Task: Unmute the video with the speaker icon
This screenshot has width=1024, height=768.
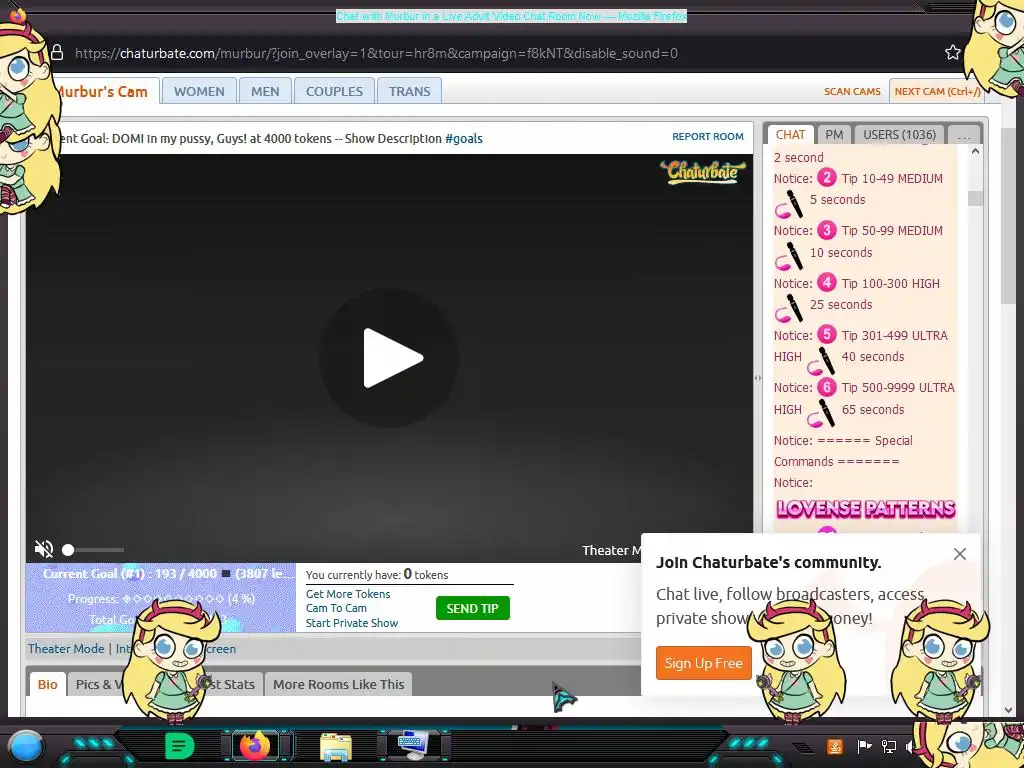Action: click(44, 549)
